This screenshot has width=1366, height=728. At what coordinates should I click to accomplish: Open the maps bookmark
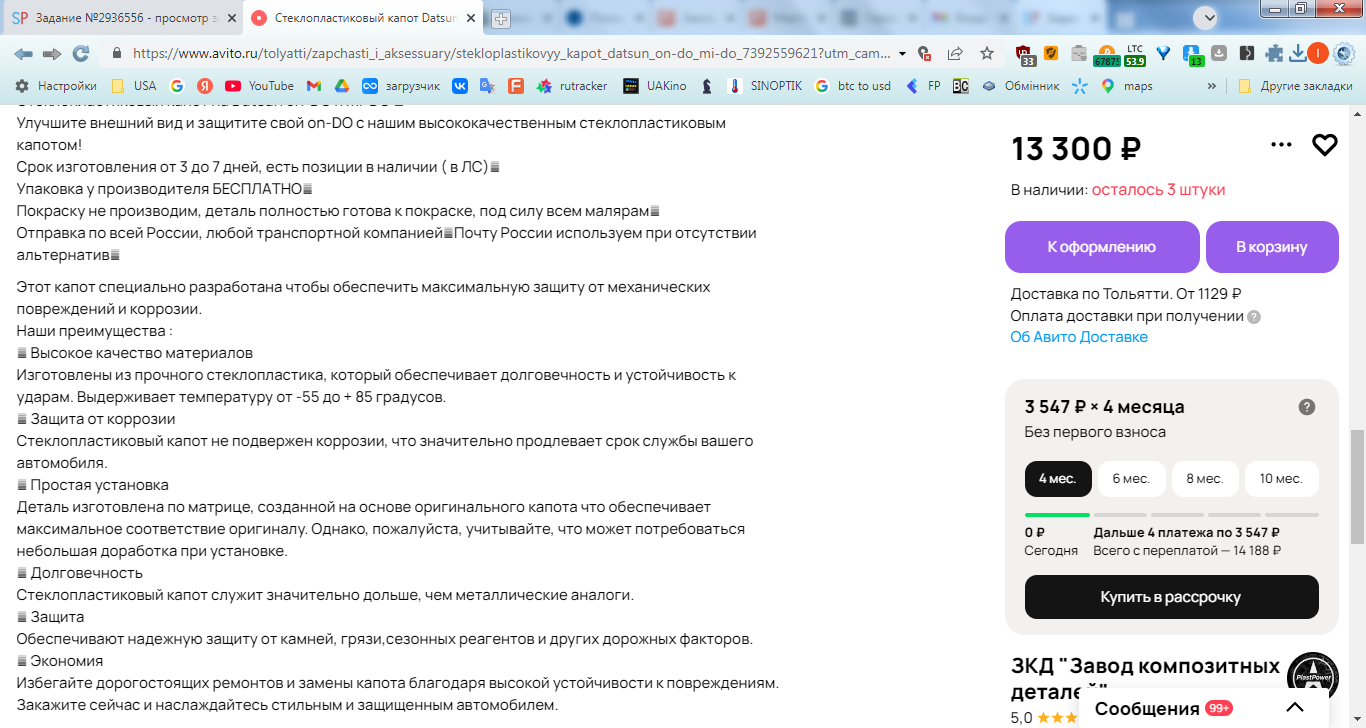click(x=1127, y=86)
